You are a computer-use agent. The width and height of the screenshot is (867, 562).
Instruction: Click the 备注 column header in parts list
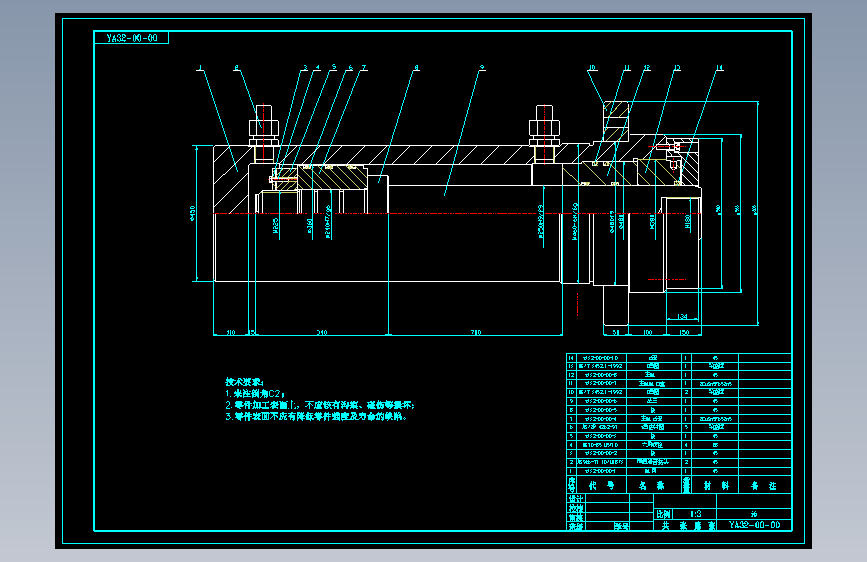pos(764,486)
